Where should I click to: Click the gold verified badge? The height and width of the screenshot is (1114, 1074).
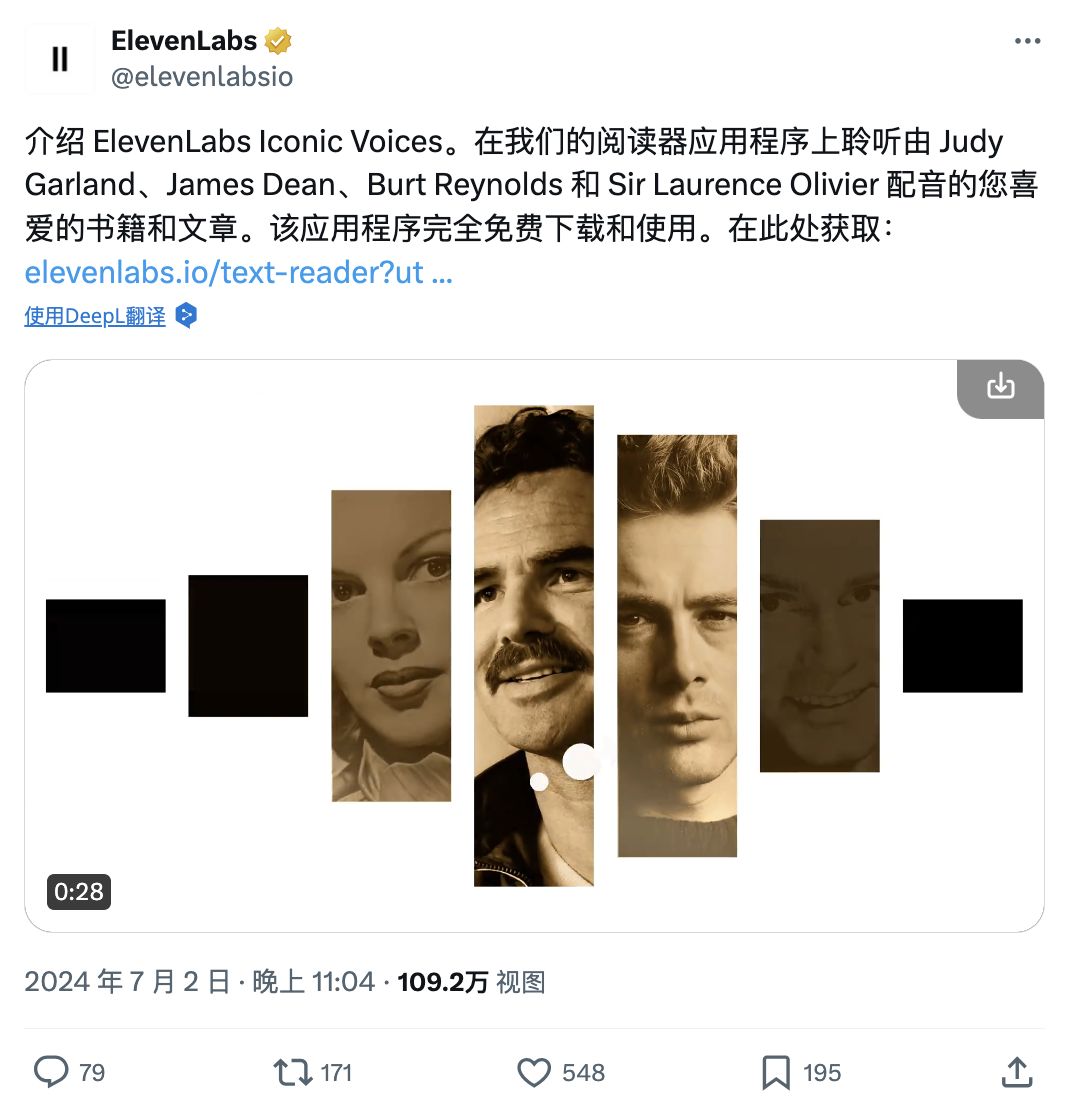coord(278,41)
